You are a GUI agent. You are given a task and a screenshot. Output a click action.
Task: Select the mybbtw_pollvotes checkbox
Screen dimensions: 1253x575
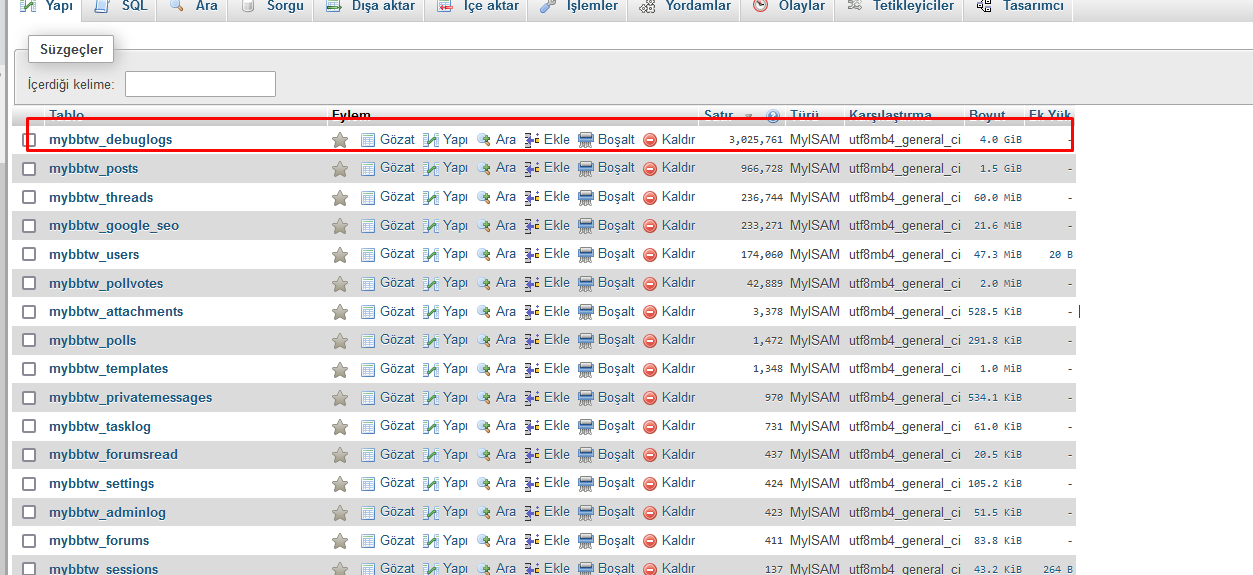coord(29,283)
